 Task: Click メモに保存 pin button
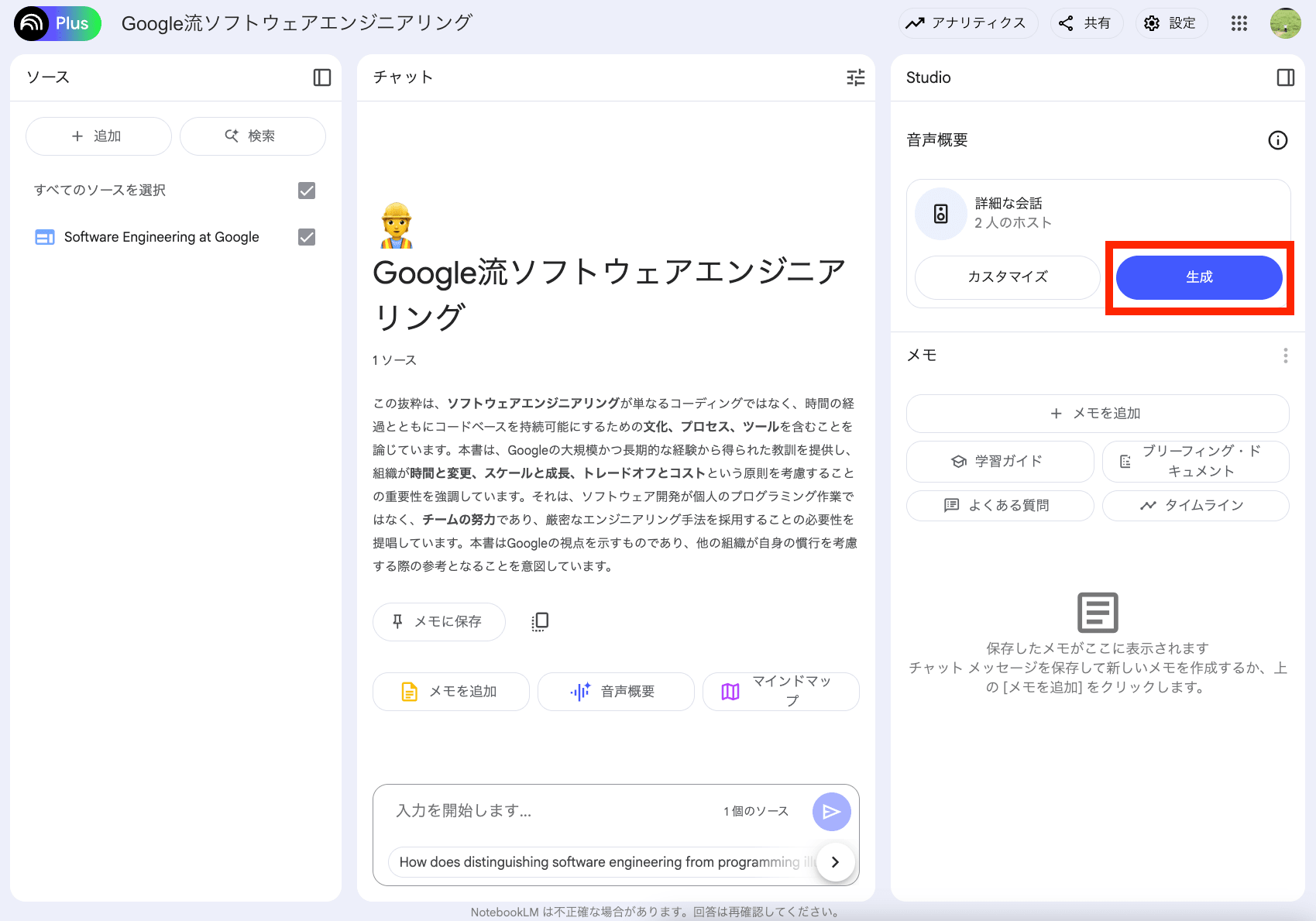pos(439,622)
